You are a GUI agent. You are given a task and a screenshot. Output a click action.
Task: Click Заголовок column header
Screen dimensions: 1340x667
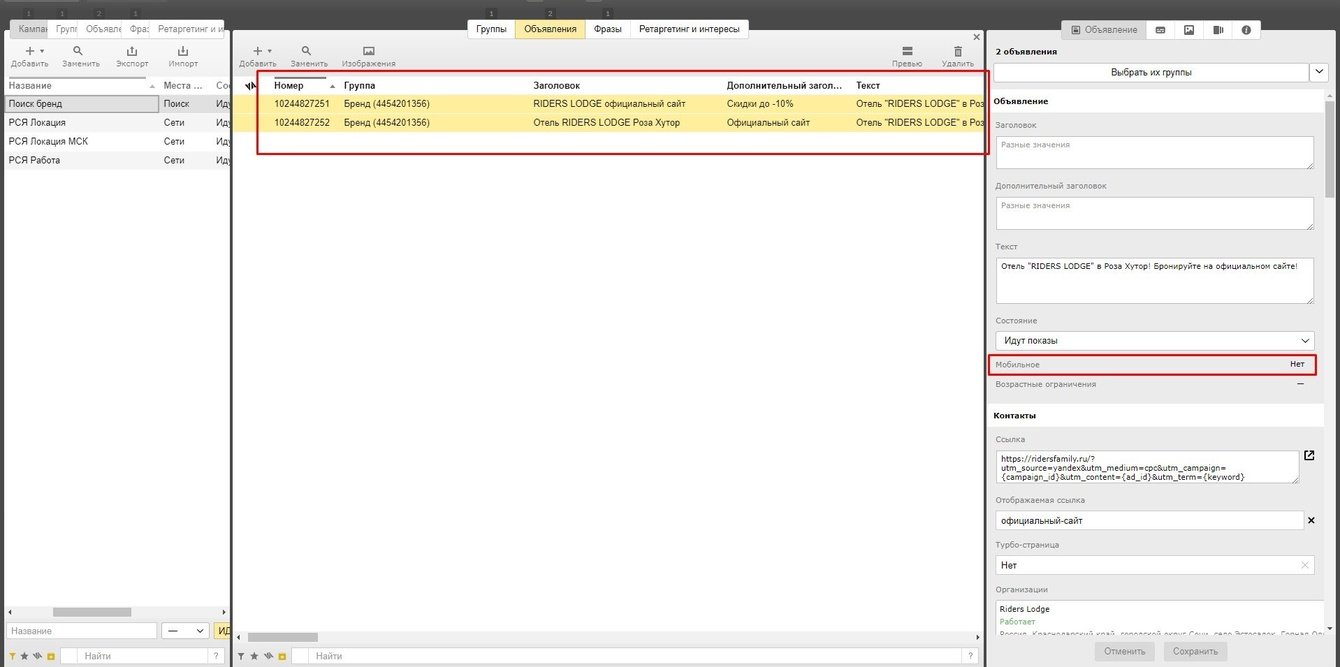(x=557, y=86)
